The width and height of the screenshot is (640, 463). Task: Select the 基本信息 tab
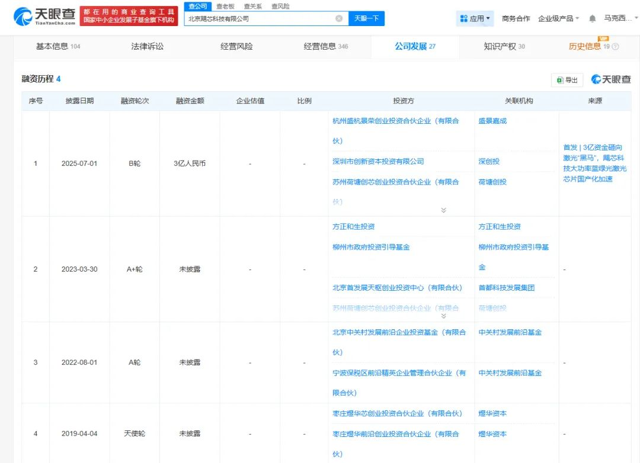pos(58,47)
